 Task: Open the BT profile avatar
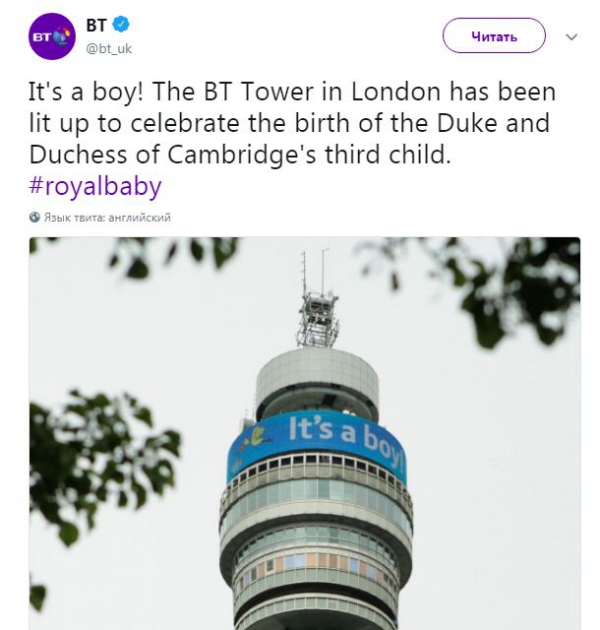[x=52, y=36]
